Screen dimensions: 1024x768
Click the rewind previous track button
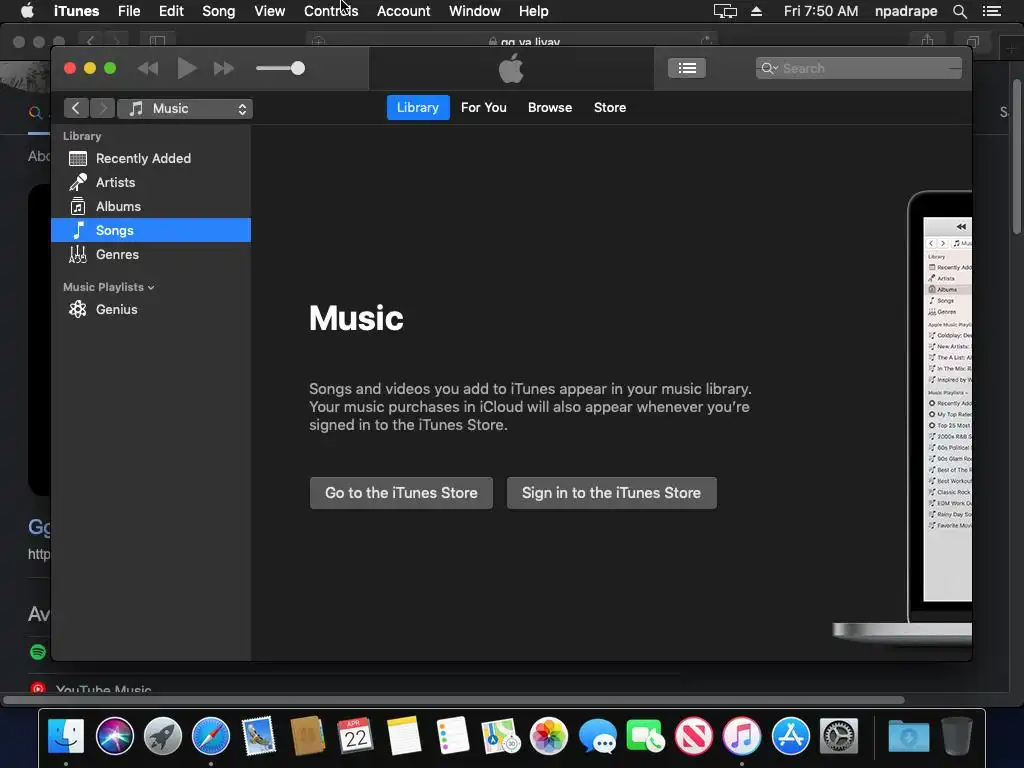[148, 68]
